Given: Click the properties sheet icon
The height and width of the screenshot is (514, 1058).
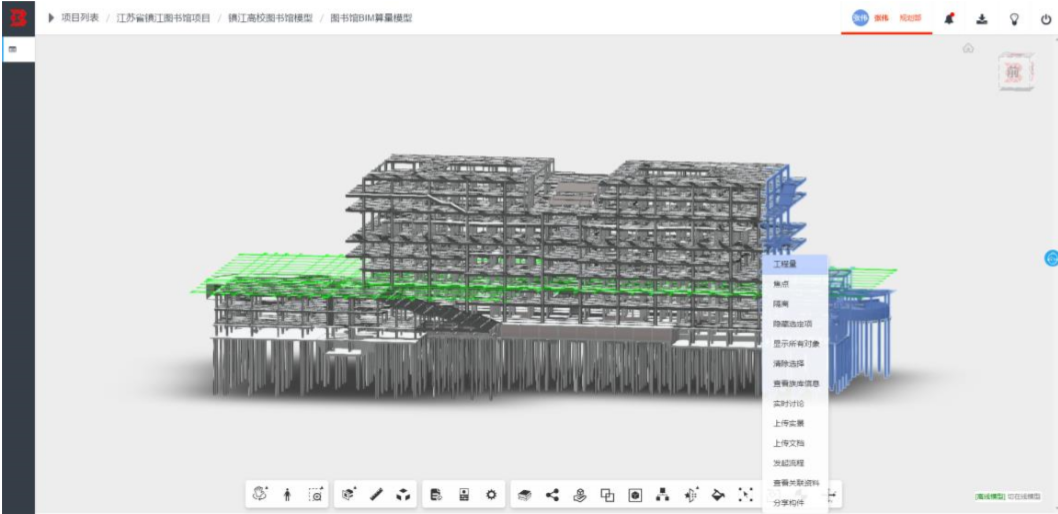Looking at the screenshot, I should point(464,495).
